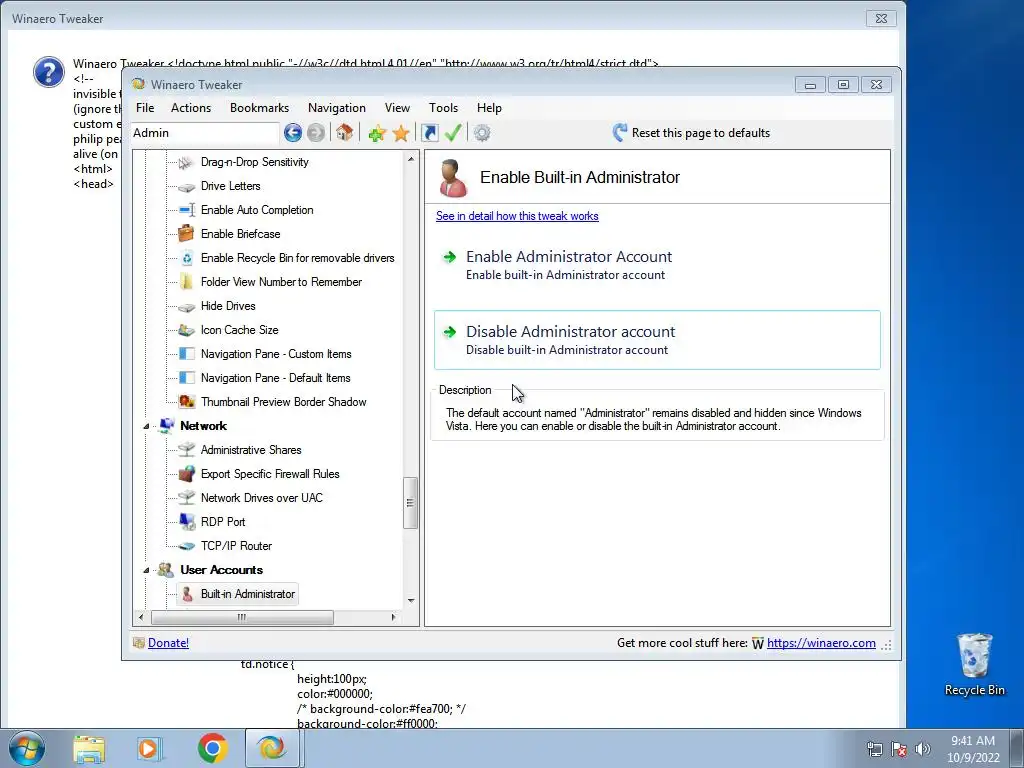The height and width of the screenshot is (768, 1024).
Task: Click the Recycle Bin for removable drivers icon
Action: click(186, 258)
